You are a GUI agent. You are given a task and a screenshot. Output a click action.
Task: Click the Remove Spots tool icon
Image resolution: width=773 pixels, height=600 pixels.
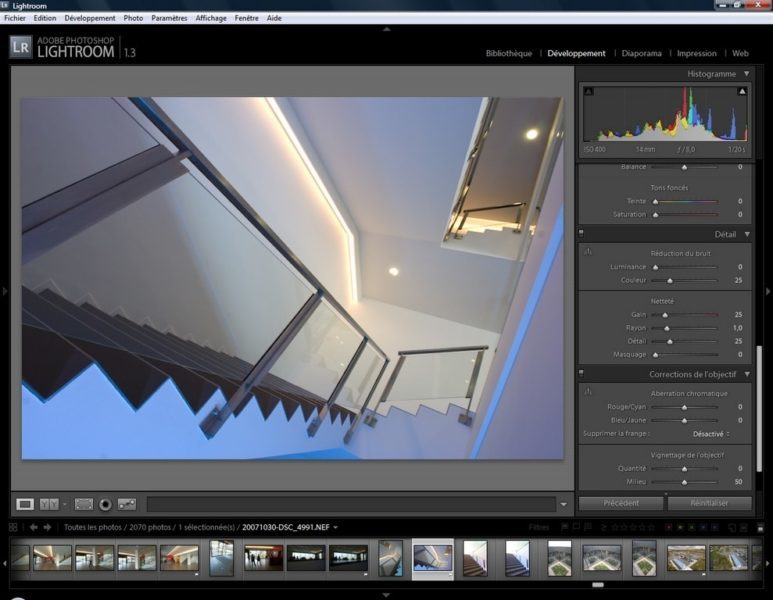pos(127,504)
